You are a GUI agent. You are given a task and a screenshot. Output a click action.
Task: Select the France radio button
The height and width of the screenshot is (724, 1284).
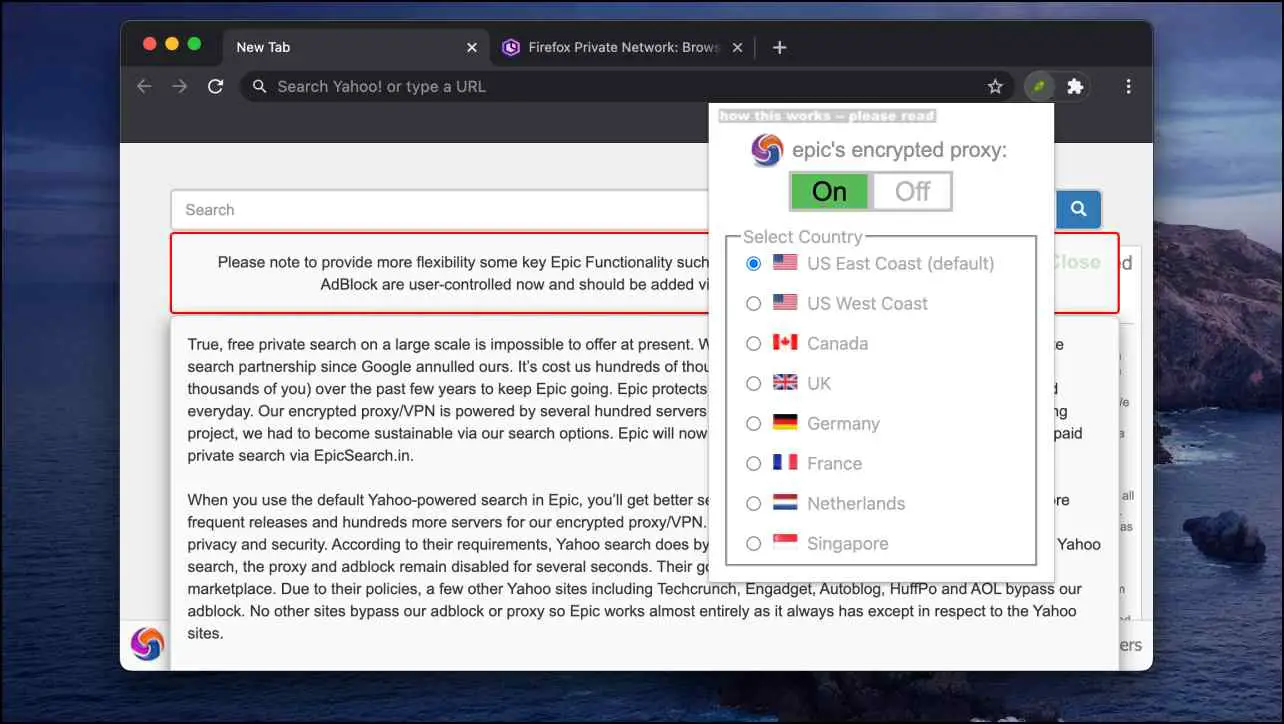754,464
